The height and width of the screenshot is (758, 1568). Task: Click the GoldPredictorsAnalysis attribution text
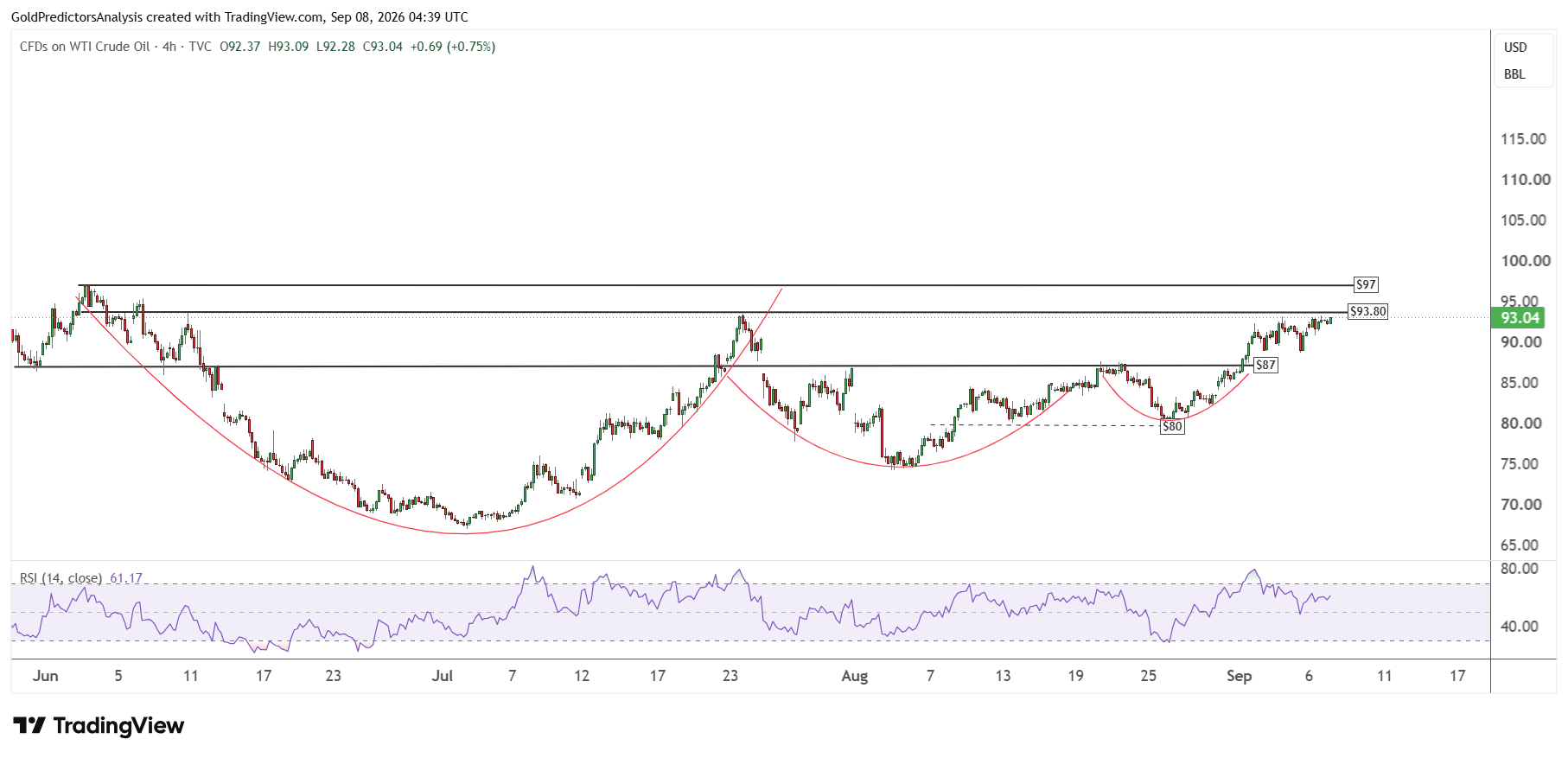point(75,17)
